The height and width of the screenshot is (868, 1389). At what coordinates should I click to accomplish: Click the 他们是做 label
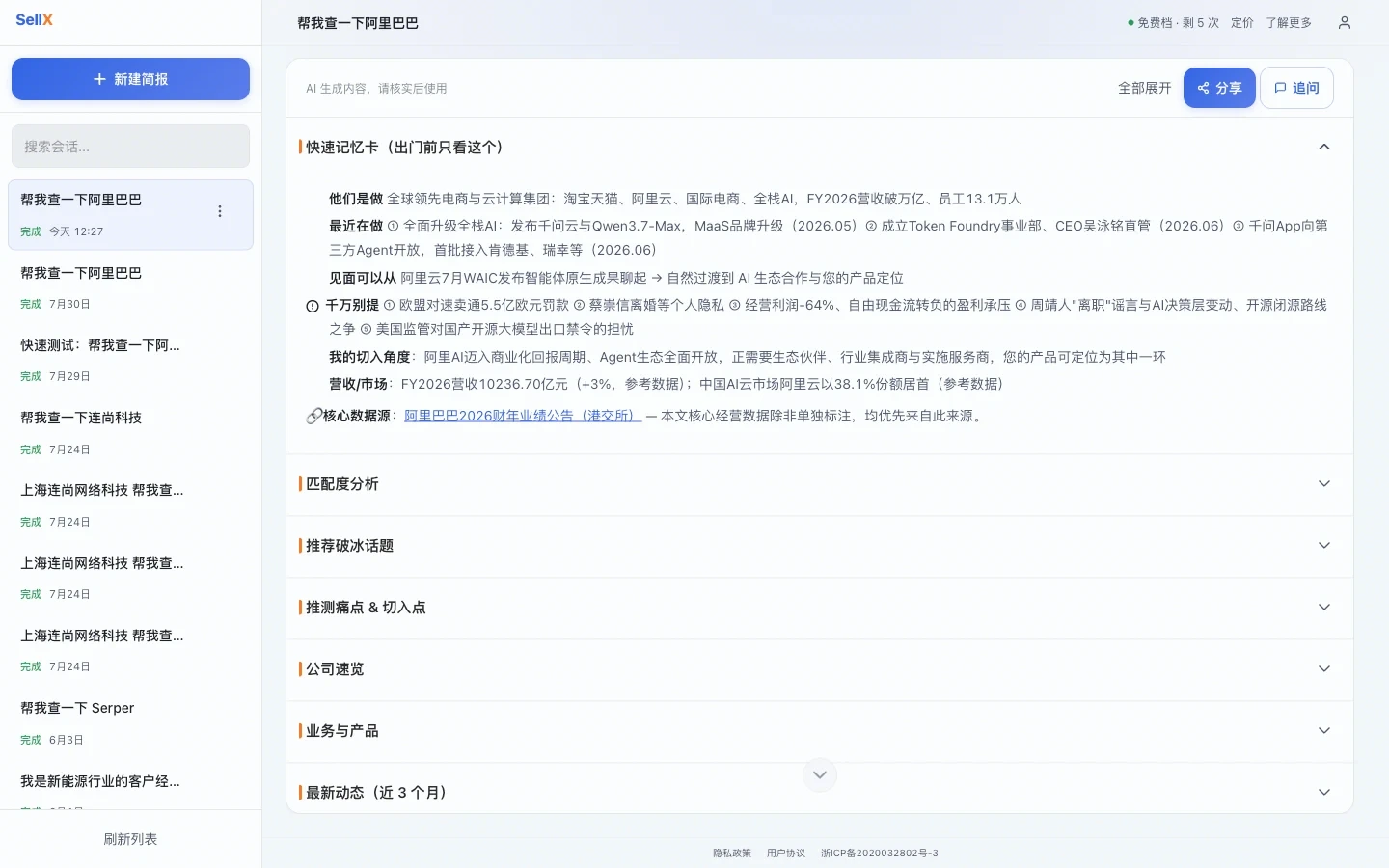(x=356, y=199)
